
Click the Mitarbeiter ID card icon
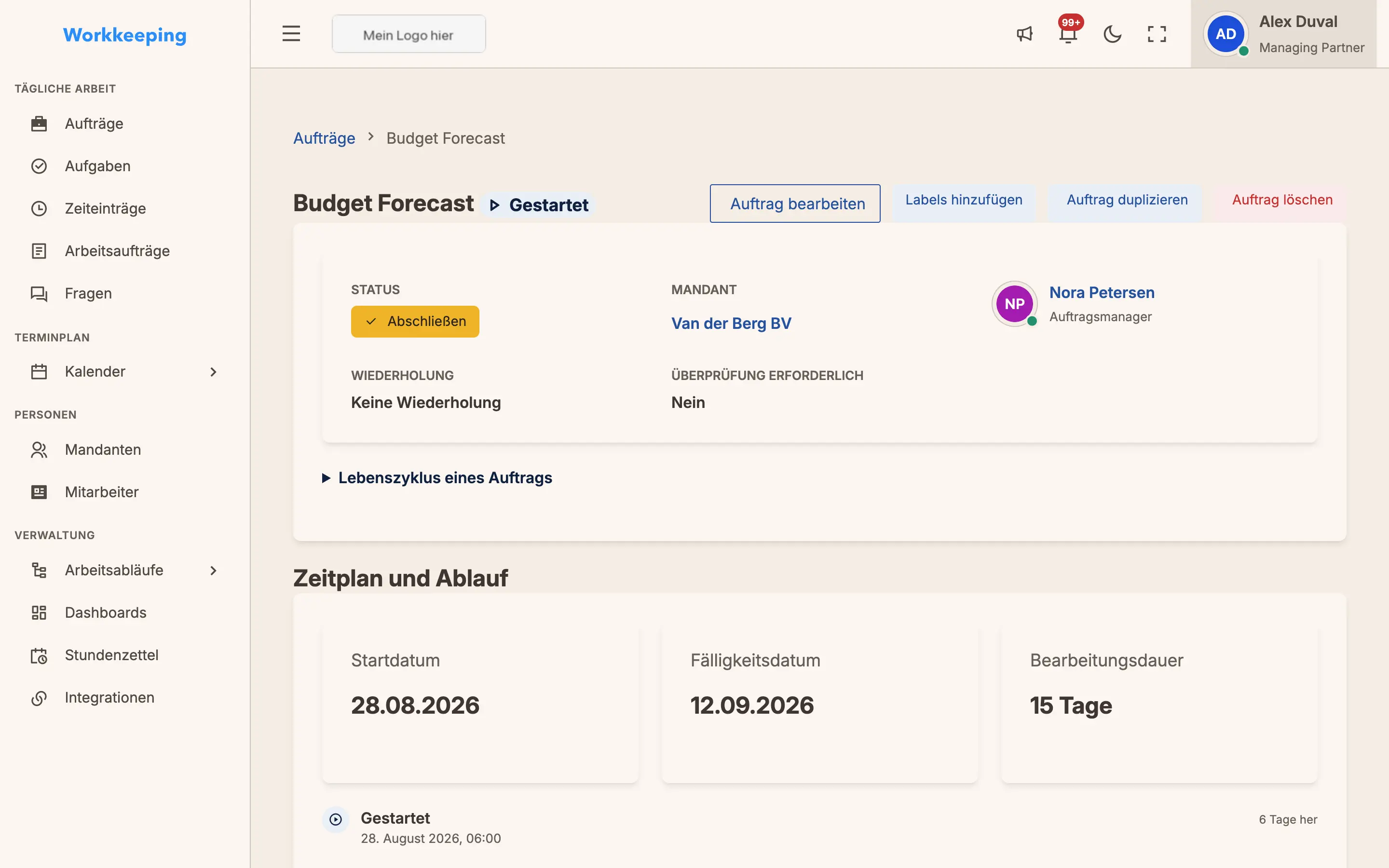(x=39, y=492)
